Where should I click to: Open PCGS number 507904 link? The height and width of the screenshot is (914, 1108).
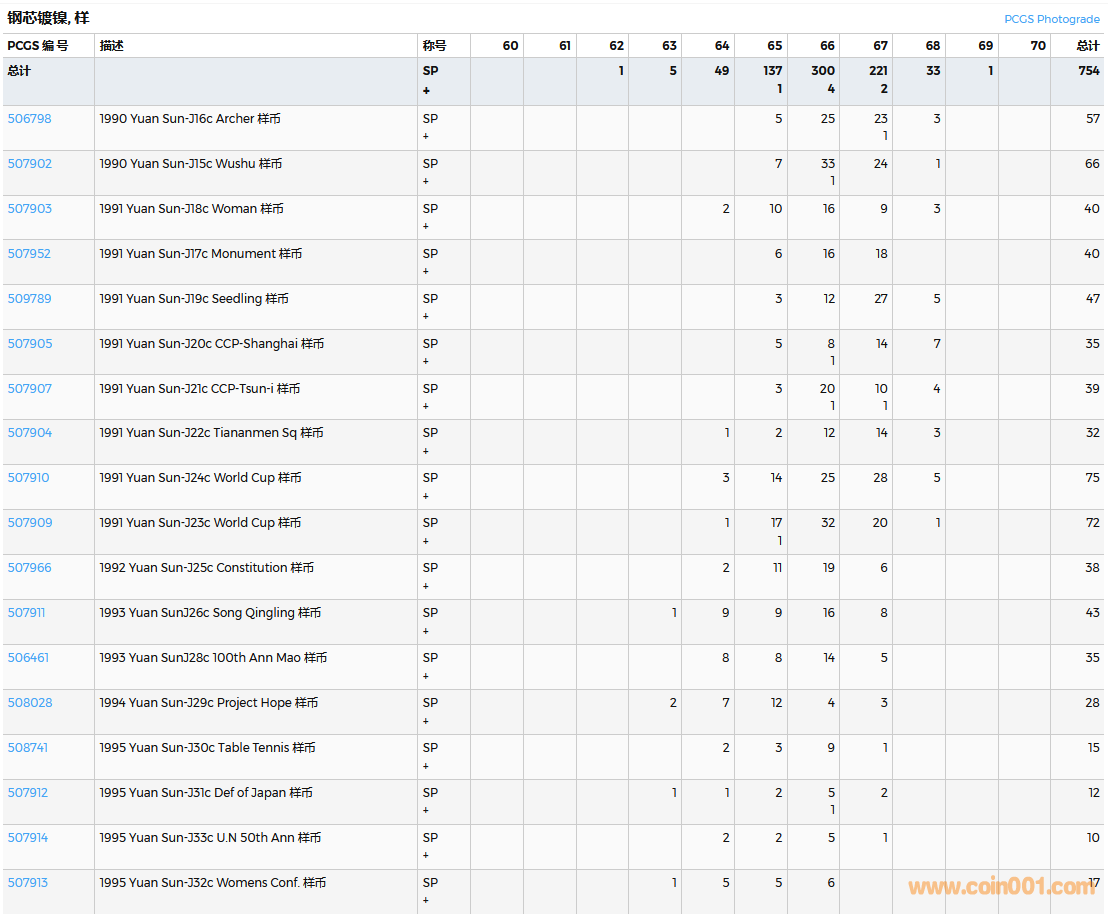coord(29,433)
